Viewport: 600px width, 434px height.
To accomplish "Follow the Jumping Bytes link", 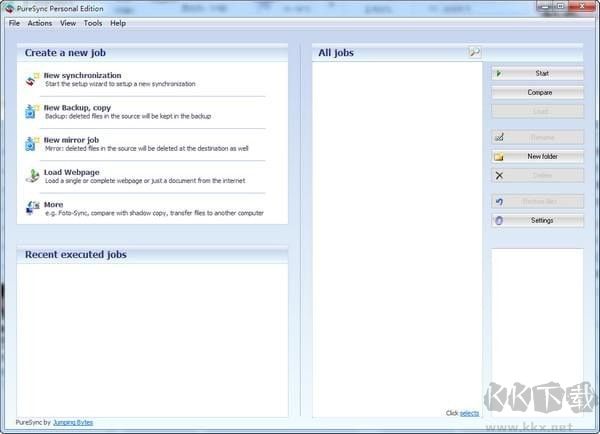I will 73,423.
